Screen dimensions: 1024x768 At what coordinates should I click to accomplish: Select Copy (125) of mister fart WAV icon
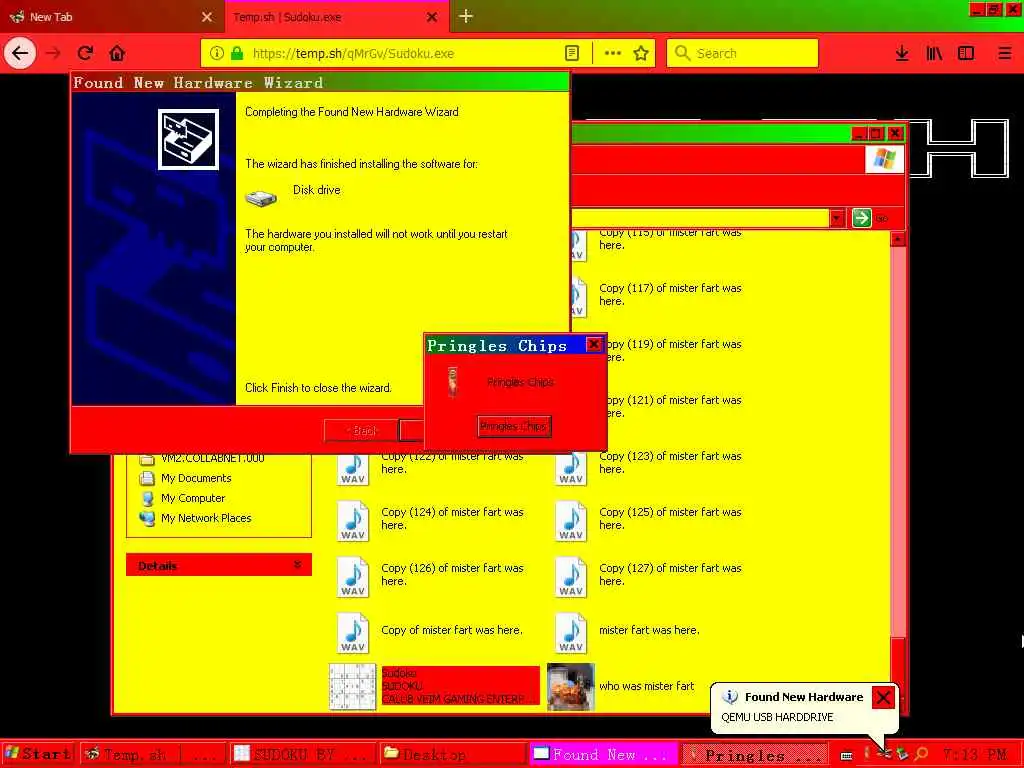point(571,520)
